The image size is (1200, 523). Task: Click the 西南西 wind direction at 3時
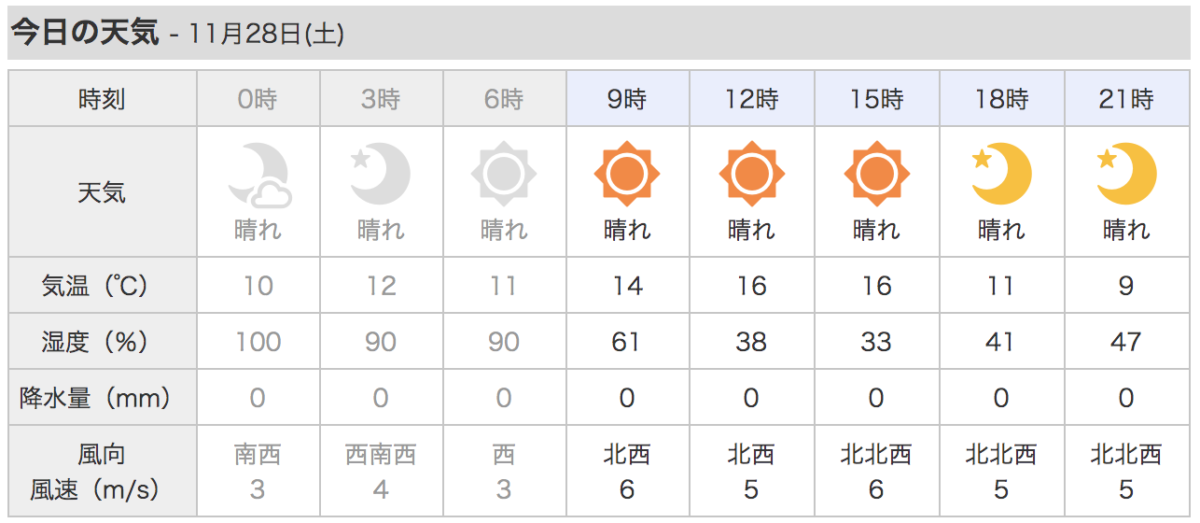click(x=380, y=455)
